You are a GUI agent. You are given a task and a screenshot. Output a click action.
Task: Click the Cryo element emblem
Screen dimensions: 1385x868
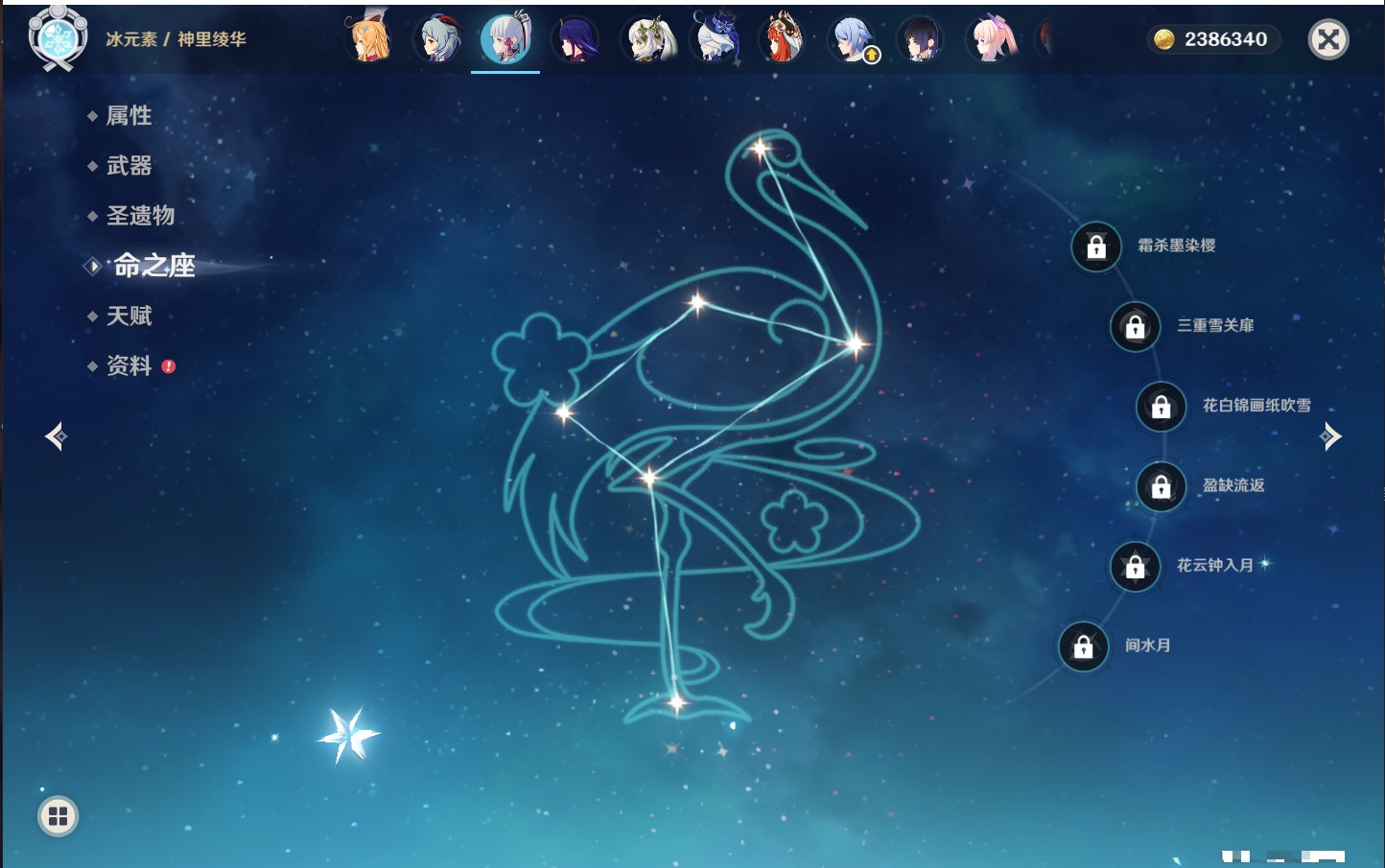click(x=58, y=38)
